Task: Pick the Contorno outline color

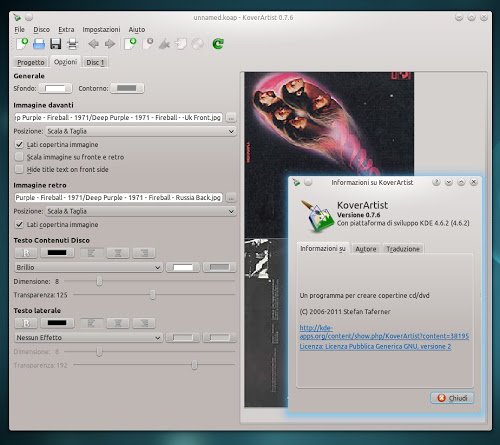Action: coord(127,88)
